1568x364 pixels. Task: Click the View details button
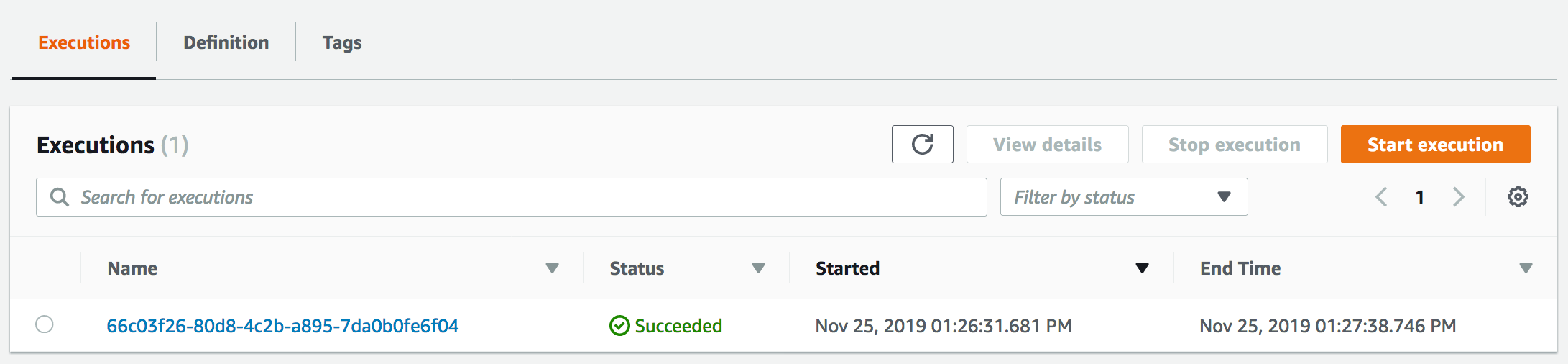pyautogui.click(x=1047, y=145)
